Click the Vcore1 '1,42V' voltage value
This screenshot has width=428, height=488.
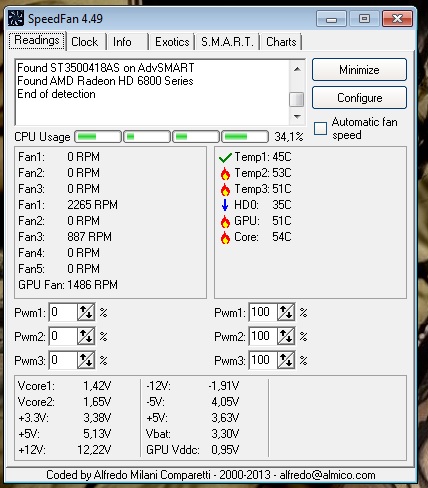tap(97, 386)
